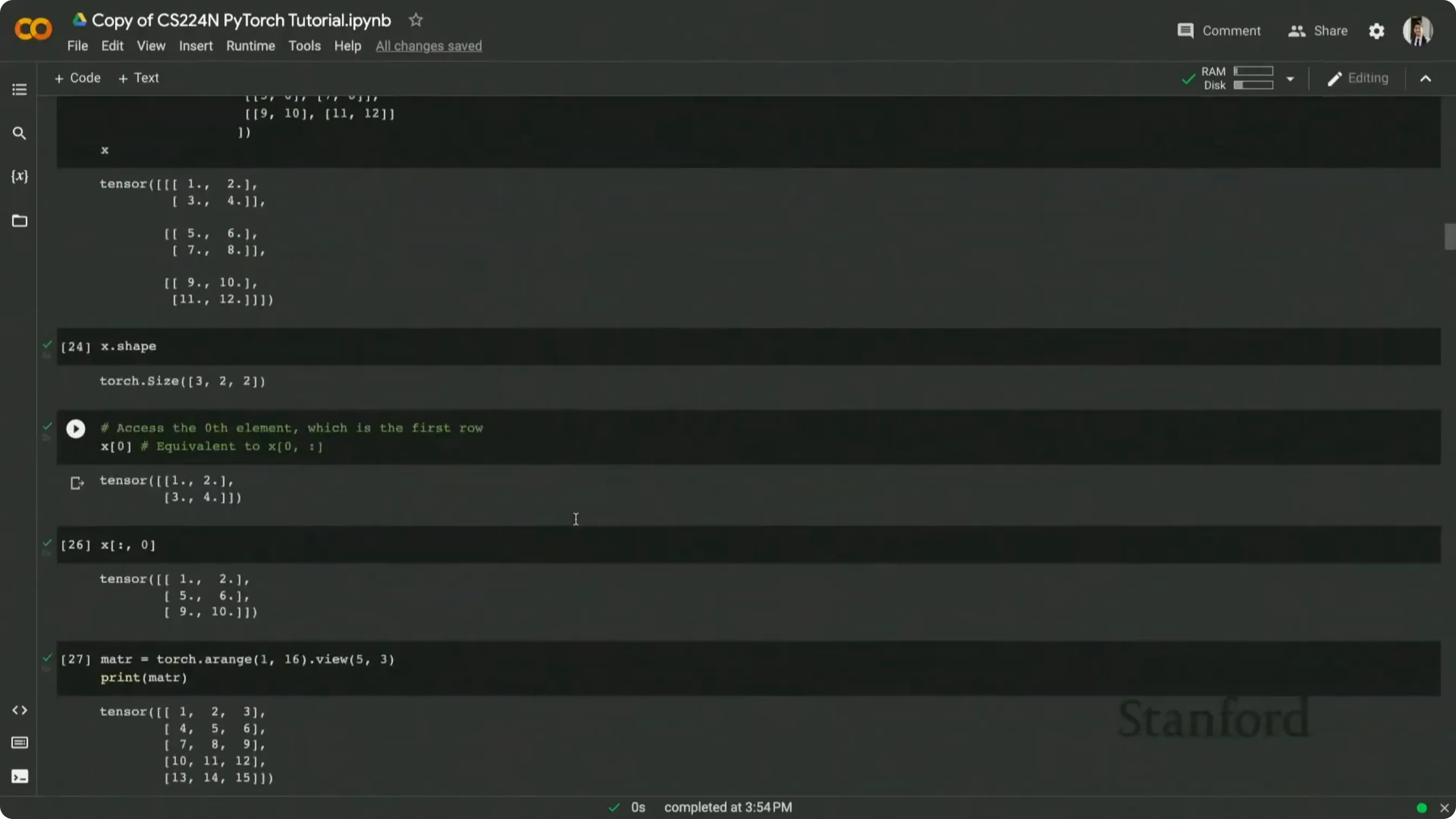Open the settings gear icon

point(1376,31)
